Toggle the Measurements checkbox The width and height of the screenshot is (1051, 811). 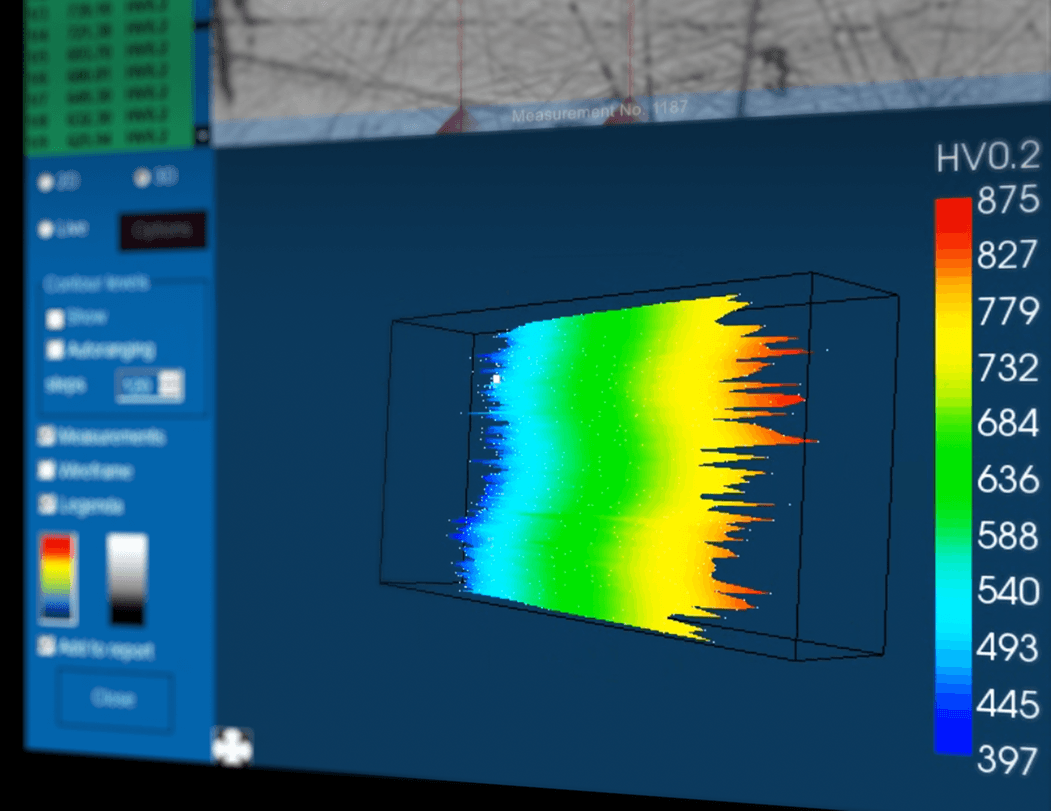click(x=46, y=436)
